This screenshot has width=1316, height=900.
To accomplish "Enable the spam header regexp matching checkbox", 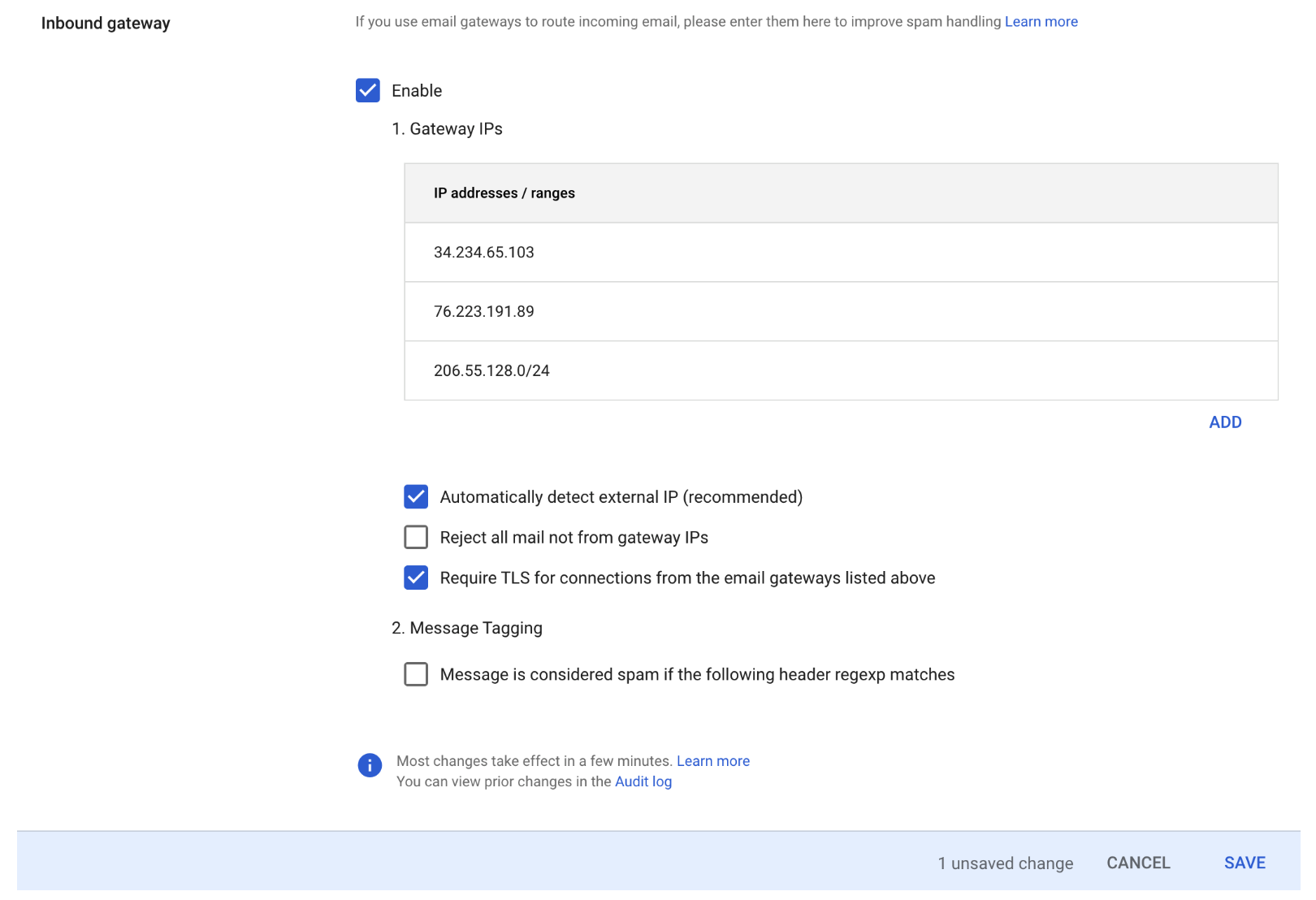I will (x=415, y=674).
